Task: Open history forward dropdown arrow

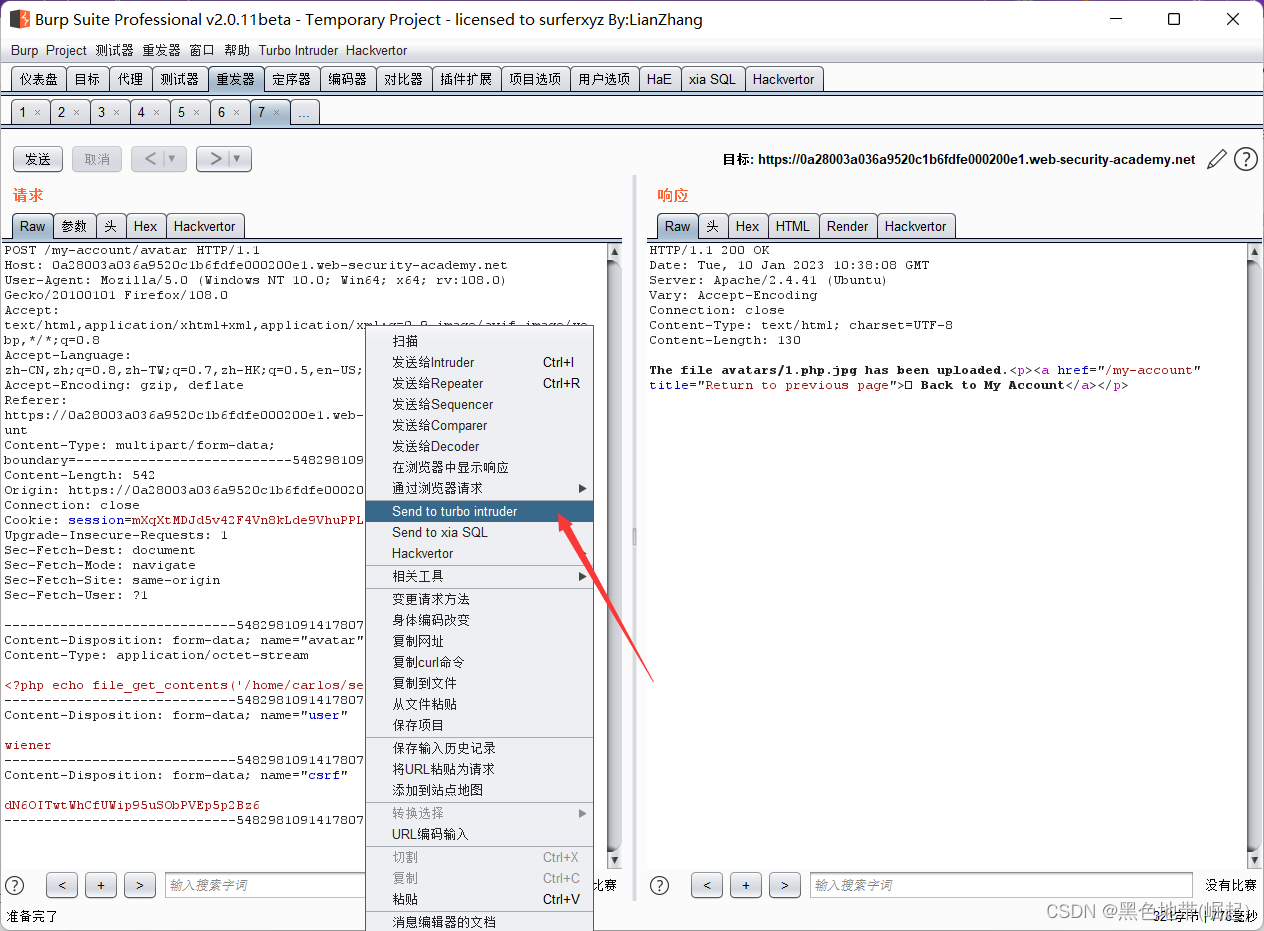Action: tap(237, 159)
